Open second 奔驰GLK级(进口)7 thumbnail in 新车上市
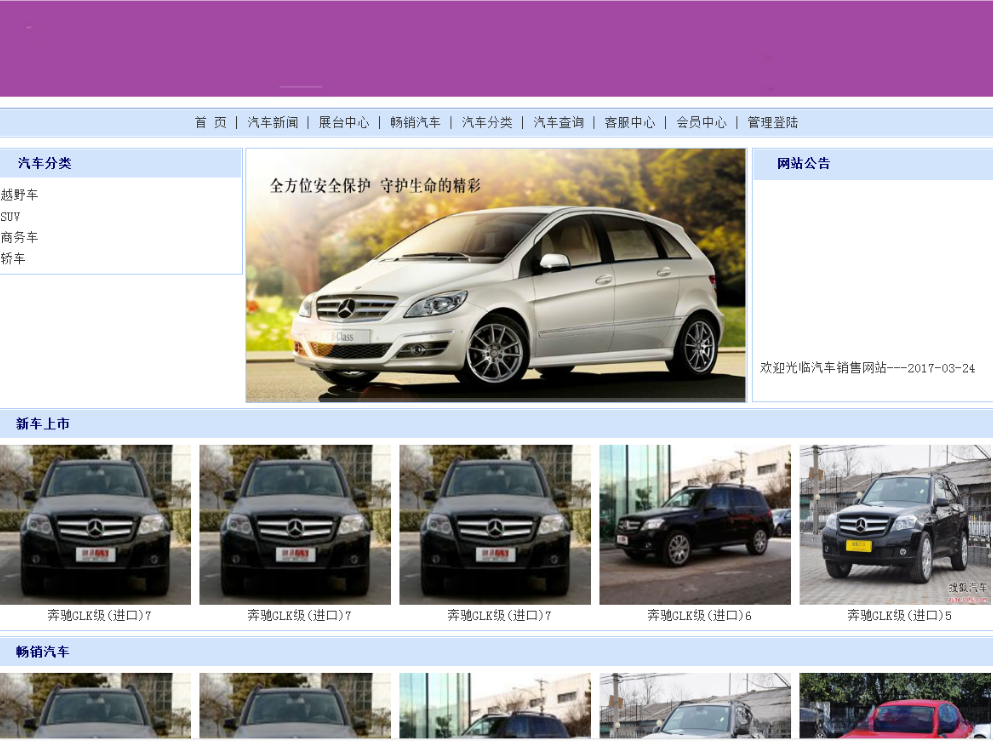The image size is (993, 741). [295, 524]
